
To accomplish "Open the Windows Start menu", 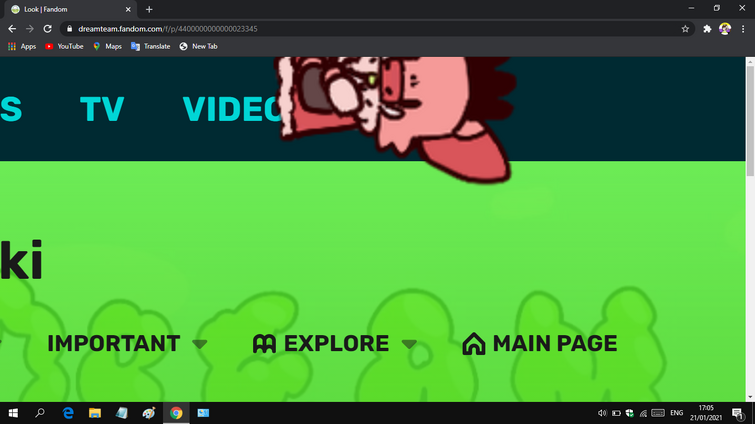I will tap(13, 413).
